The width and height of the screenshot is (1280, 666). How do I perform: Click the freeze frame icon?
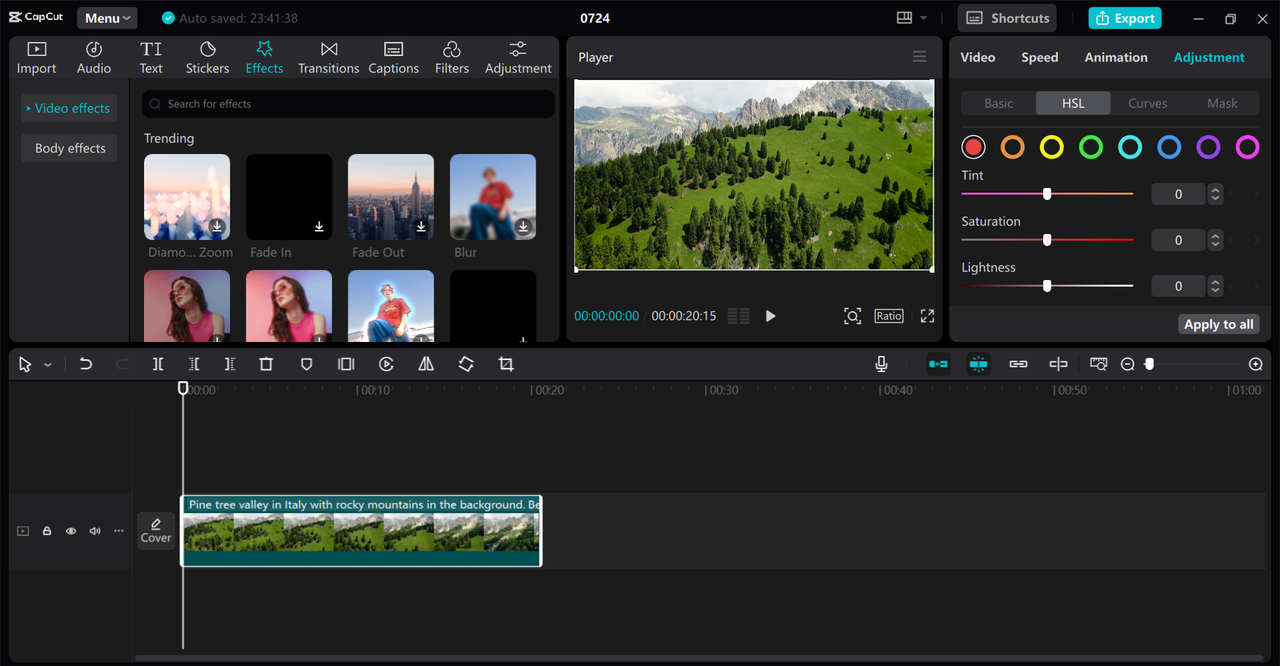[346, 364]
